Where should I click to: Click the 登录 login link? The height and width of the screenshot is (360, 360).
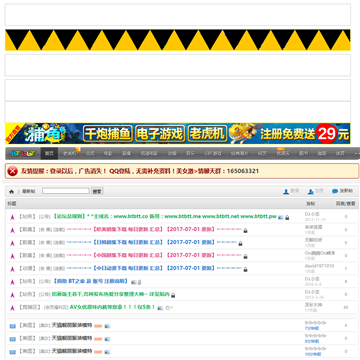[x=295, y=191]
